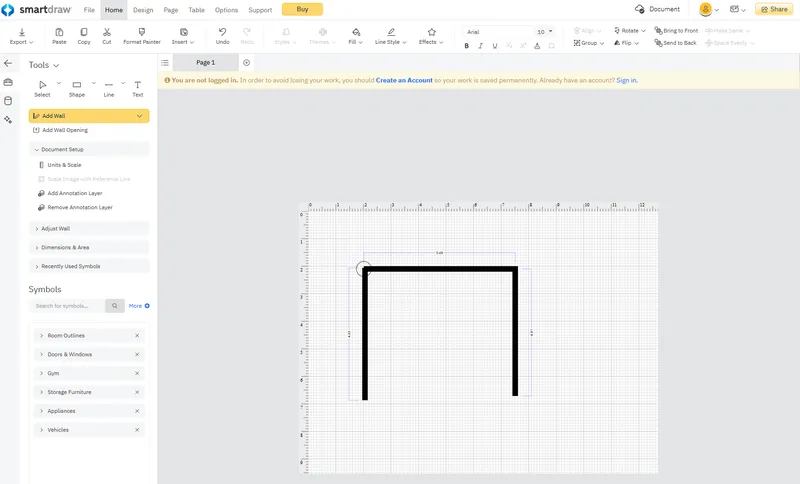The width and height of the screenshot is (800, 484).
Task: Click Add Wall Opening
Action: coord(60,130)
